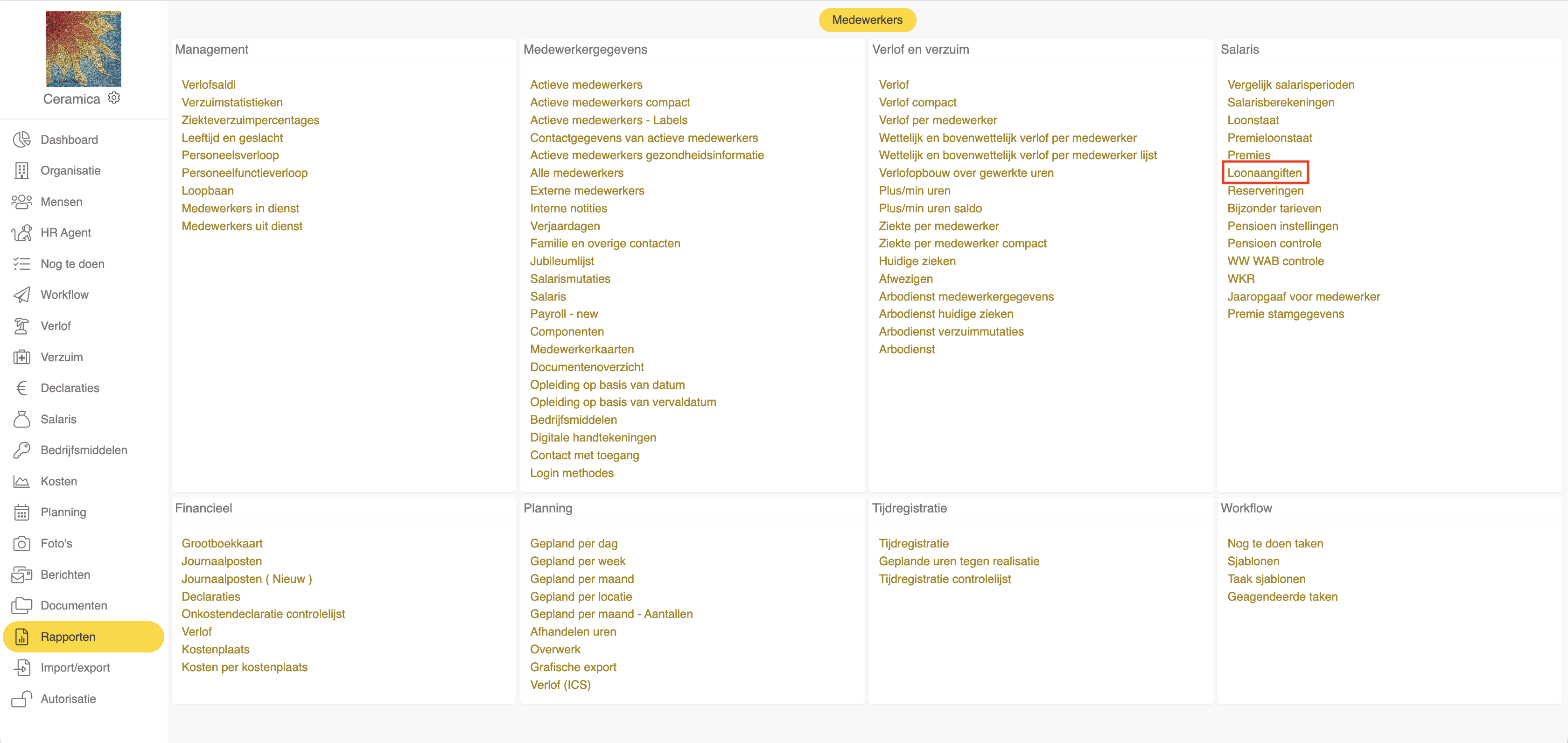Click the Declaraties euro icon
The image size is (1568, 743).
coord(22,388)
